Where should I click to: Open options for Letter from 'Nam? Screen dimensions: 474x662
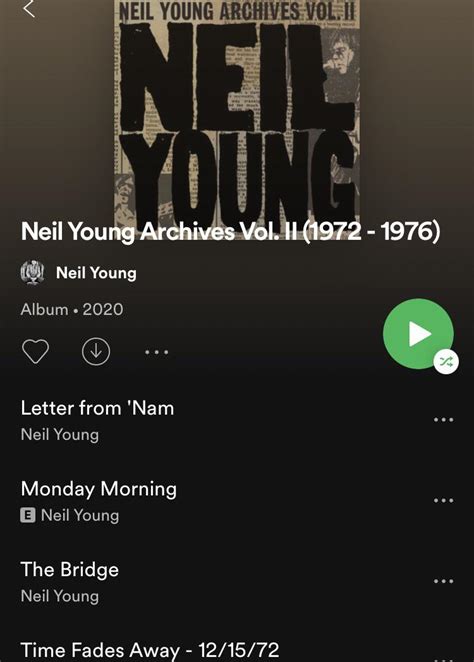tap(443, 420)
